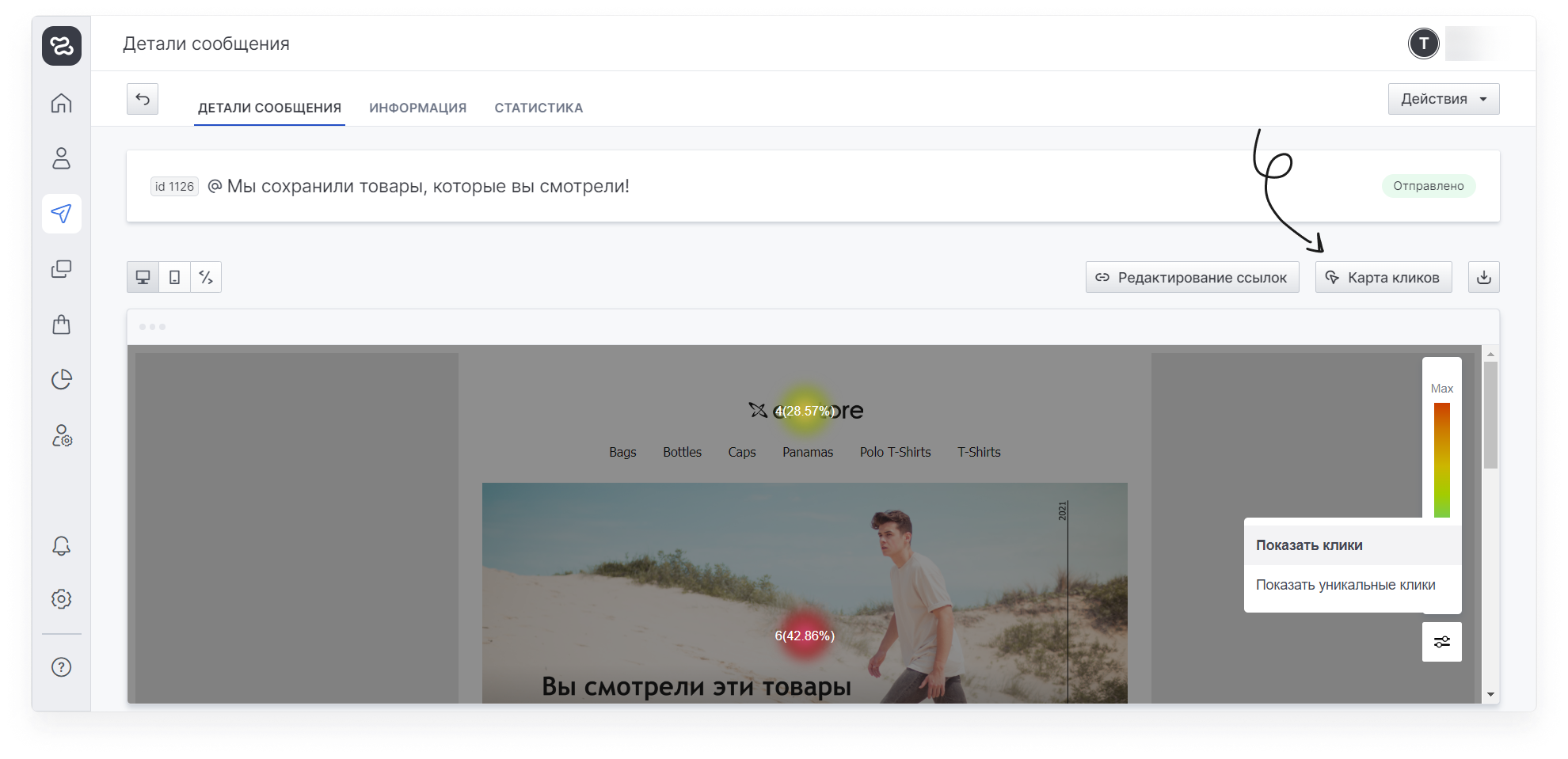Open the stacked-windows templates icon in sidebar
The height and width of the screenshot is (759, 1568).
(x=62, y=269)
